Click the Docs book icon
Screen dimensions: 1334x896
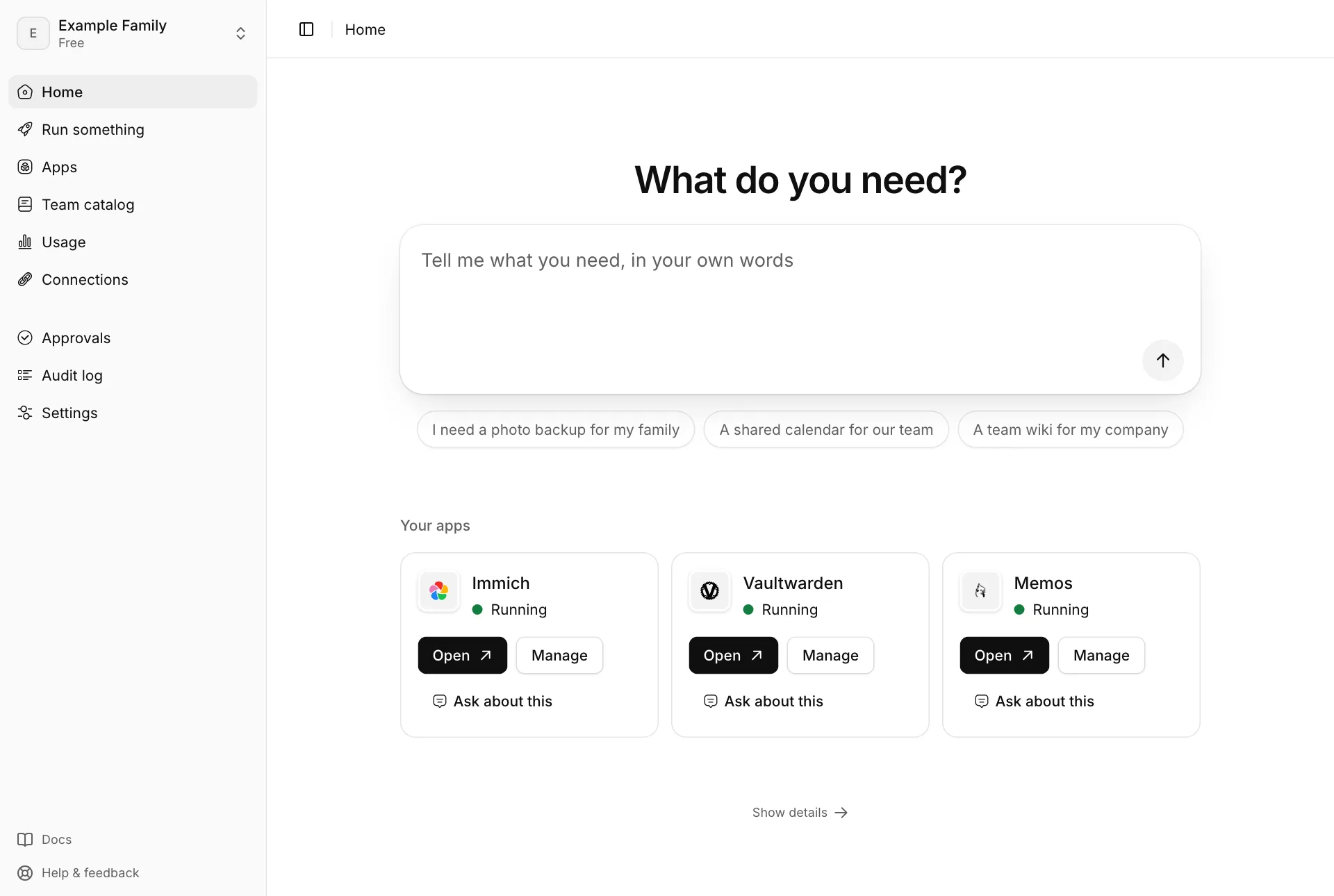25,839
